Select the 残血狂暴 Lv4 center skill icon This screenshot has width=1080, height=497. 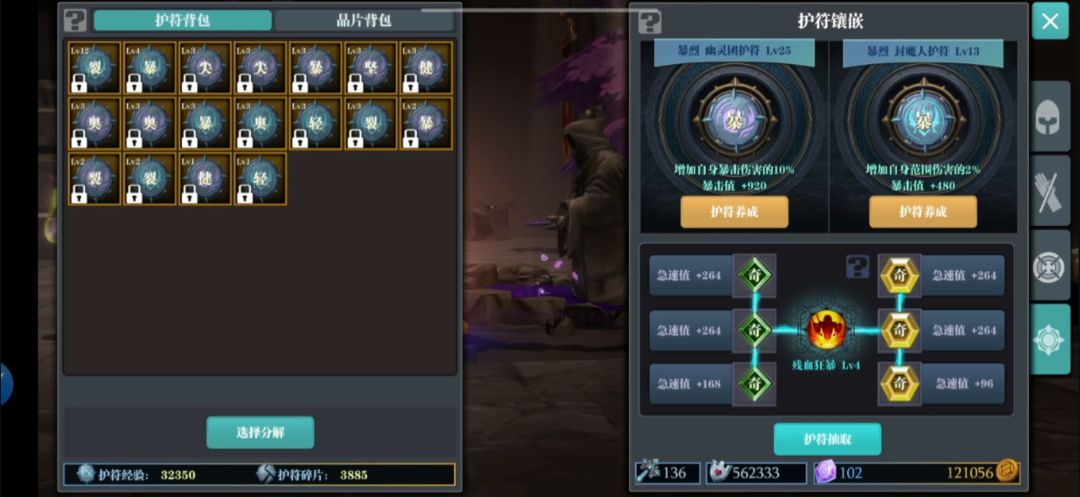(827, 330)
